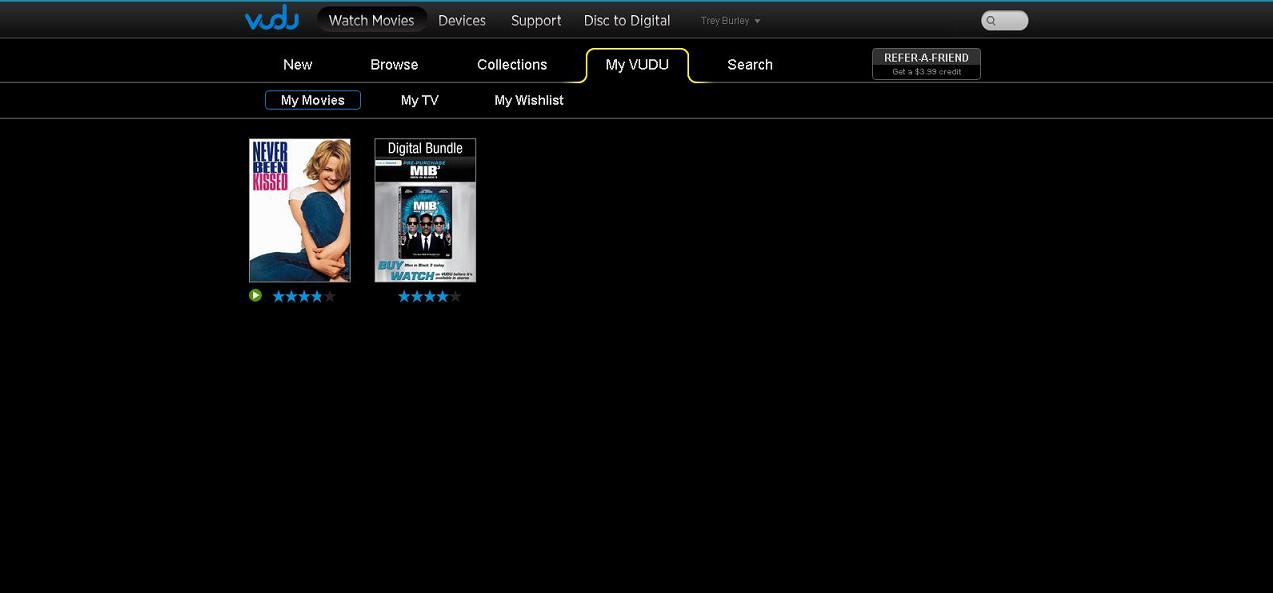Open the MIB 3 Digital Bundle poster

(x=425, y=210)
